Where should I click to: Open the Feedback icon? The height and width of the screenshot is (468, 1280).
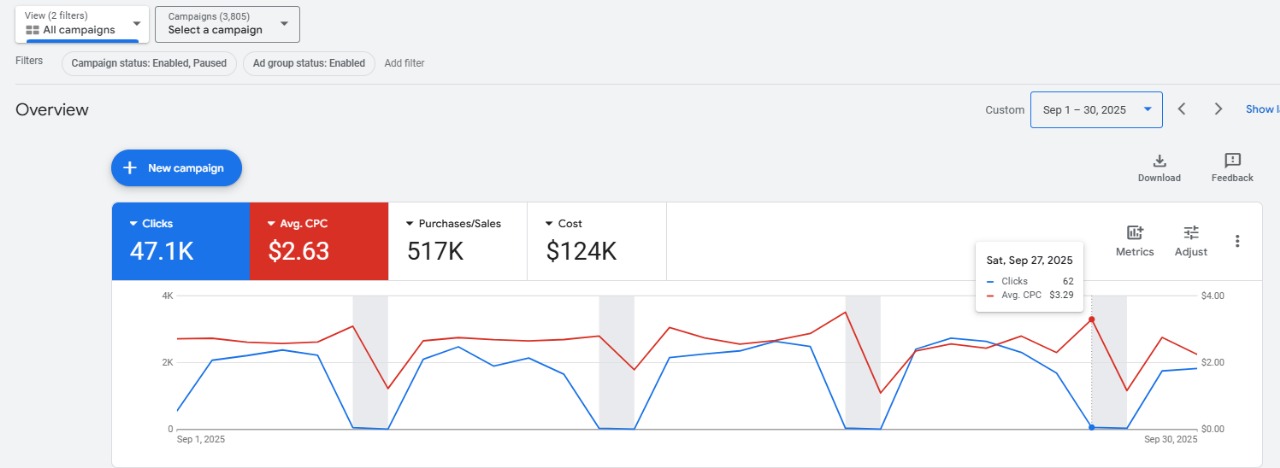click(x=1232, y=161)
